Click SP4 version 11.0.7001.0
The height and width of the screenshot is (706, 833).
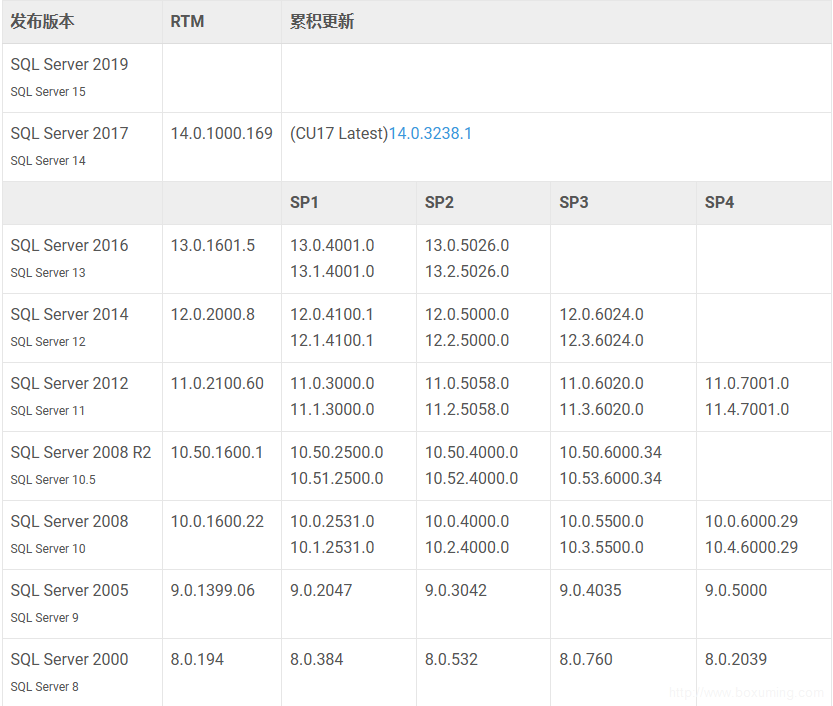click(x=747, y=384)
